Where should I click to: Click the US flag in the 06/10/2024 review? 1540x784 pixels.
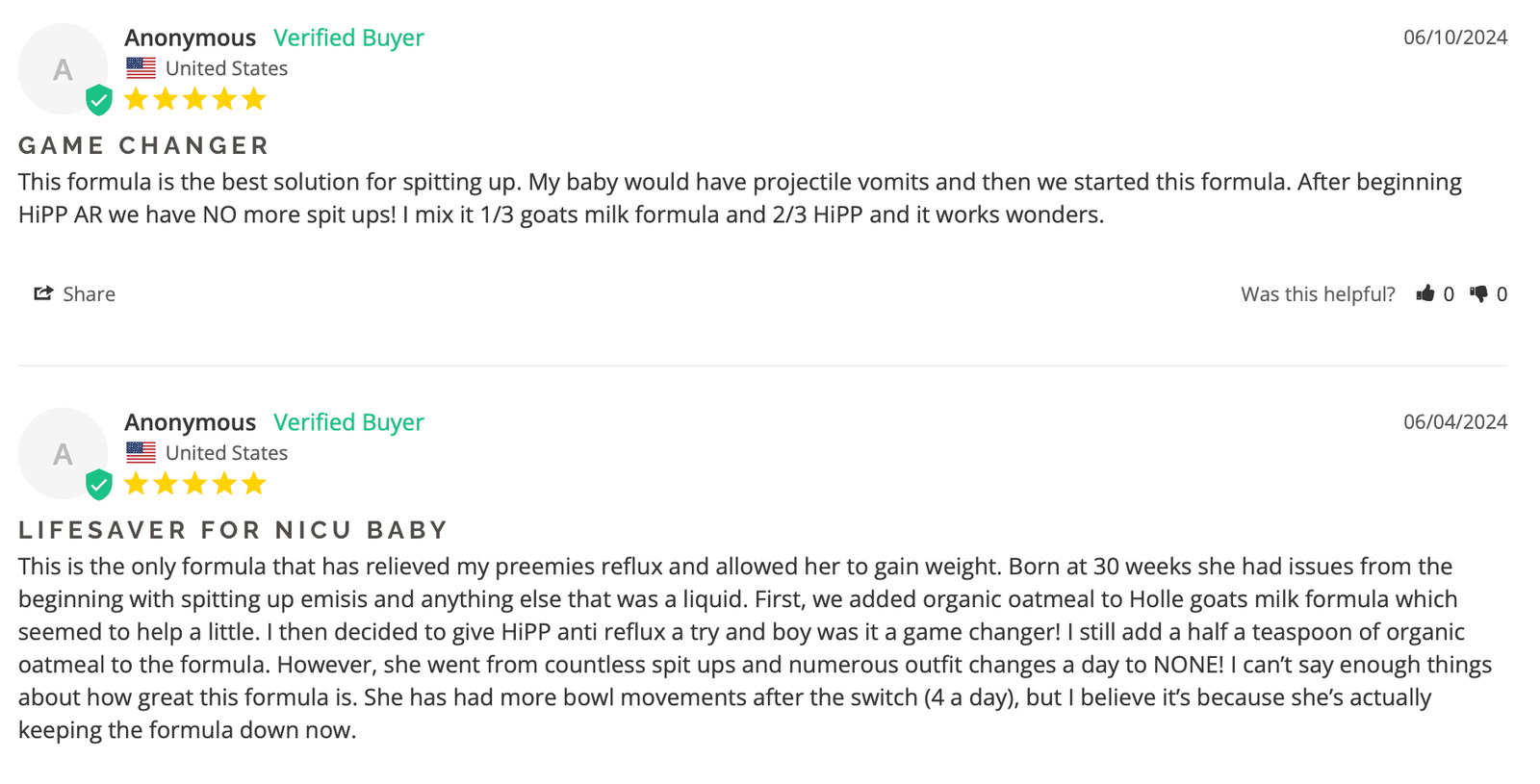pyautogui.click(x=141, y=68)
